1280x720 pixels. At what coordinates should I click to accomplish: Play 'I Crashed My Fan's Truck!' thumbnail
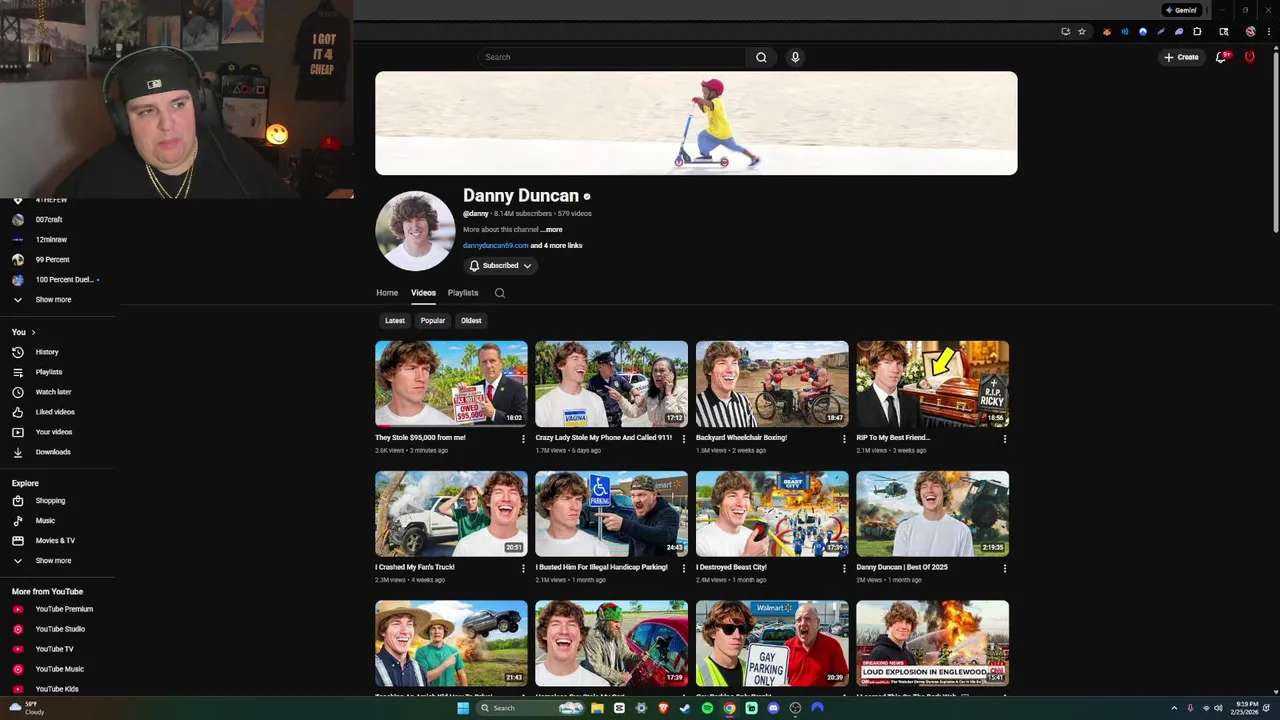coord(451,514)
